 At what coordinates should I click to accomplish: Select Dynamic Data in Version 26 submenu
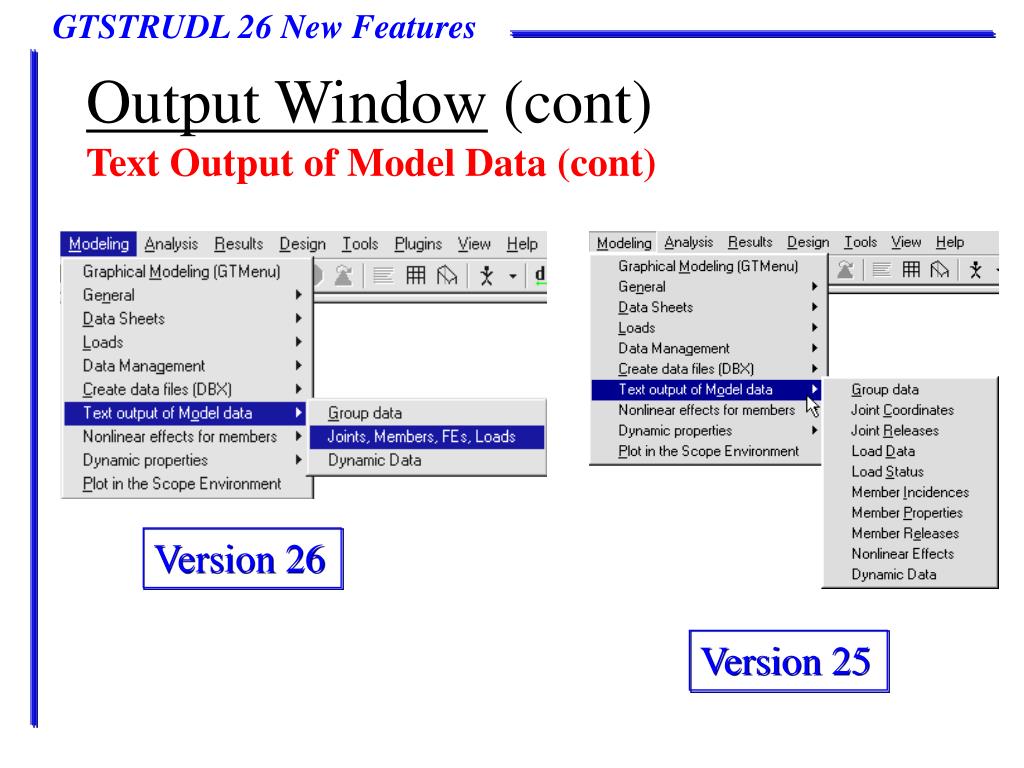(x=426, y=460)
